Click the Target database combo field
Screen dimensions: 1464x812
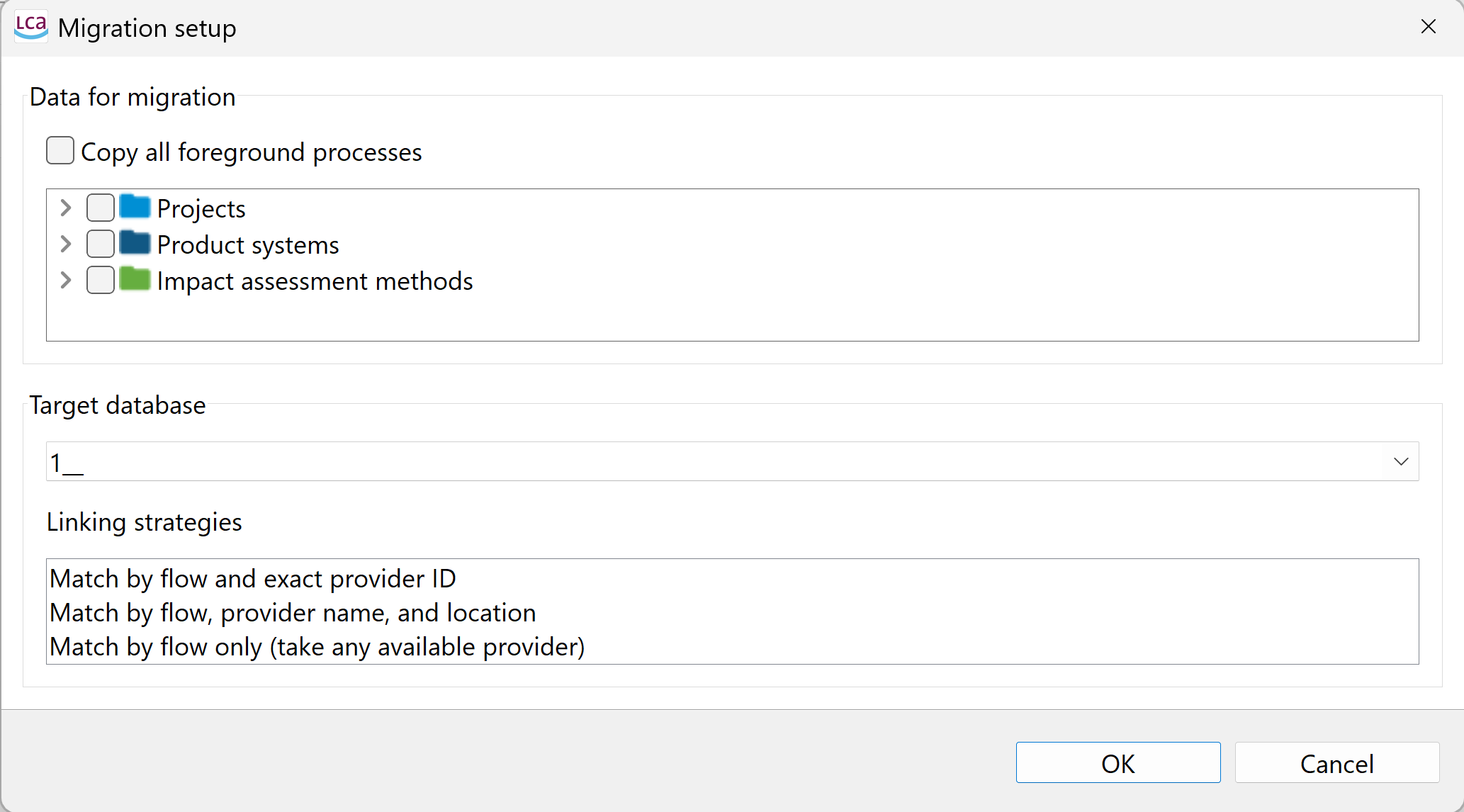coord(733,461)
